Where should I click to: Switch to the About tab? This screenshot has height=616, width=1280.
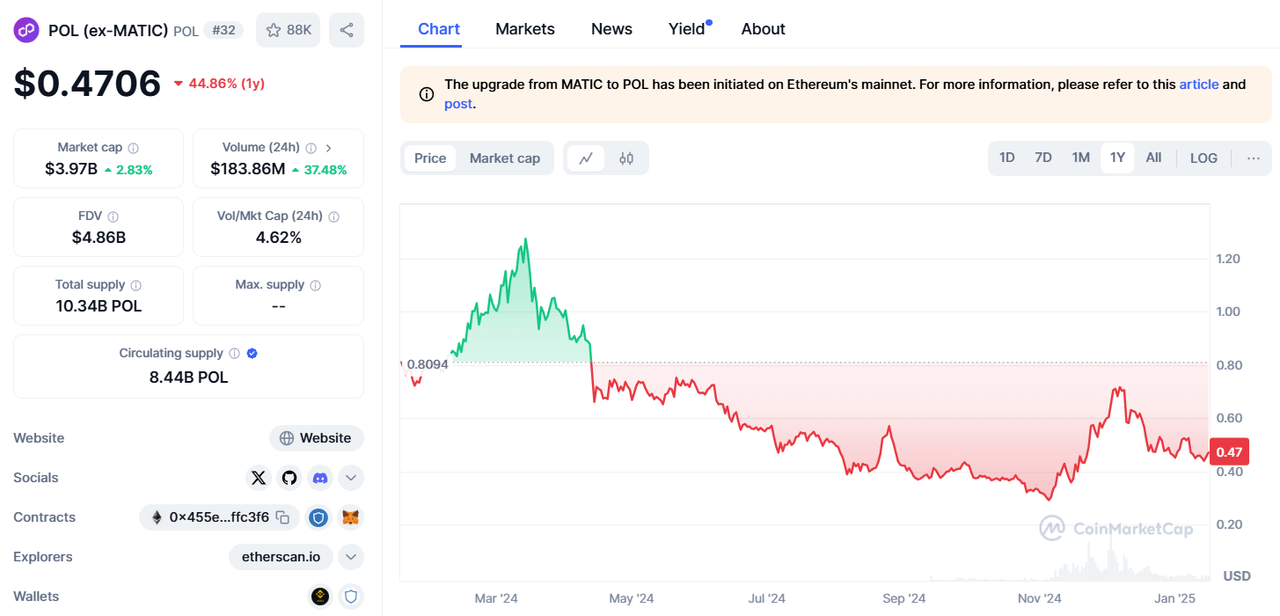(763, 29)
